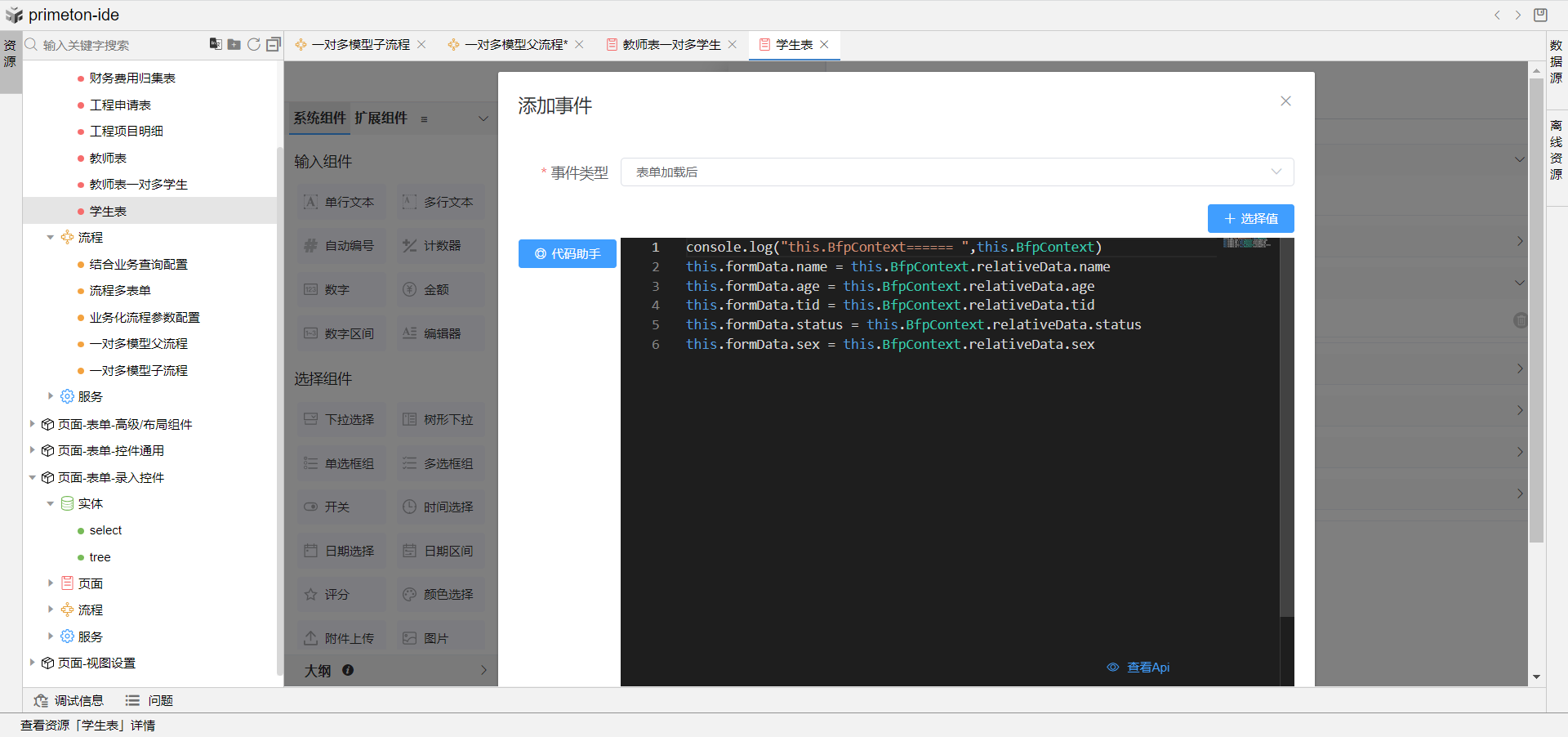Open the 代码助手 code assistant
Screen dimensions: 1568x737
[x=568, y=254]
